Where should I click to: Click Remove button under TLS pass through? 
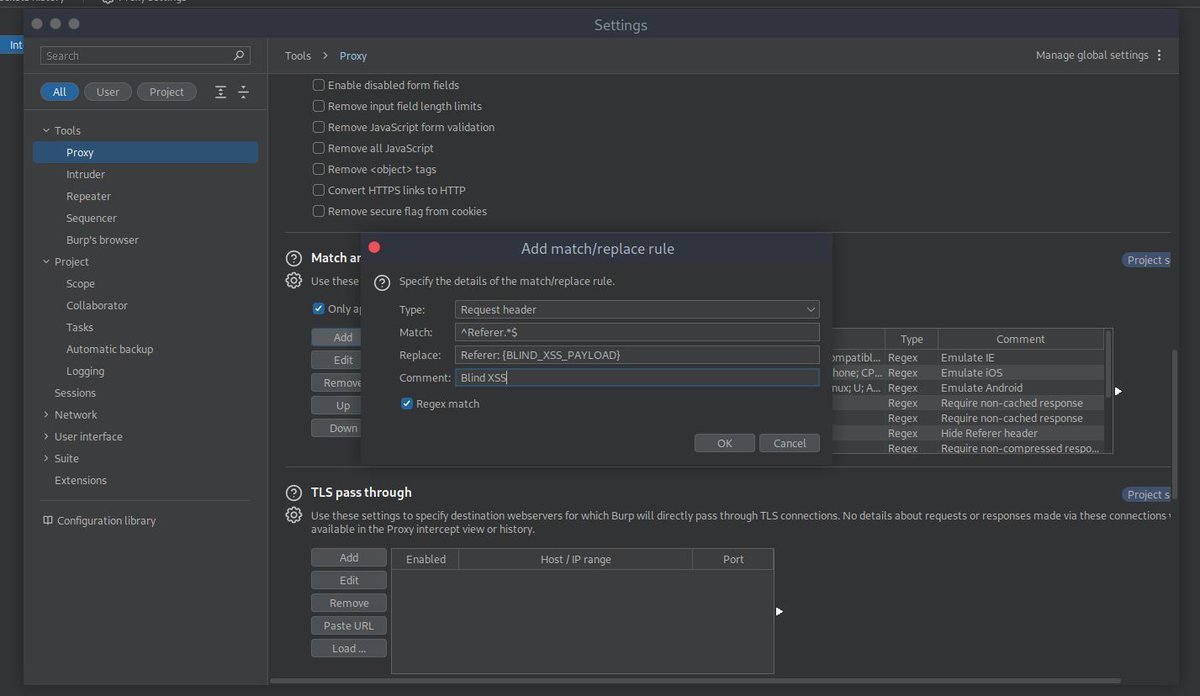tap(349, 604)
